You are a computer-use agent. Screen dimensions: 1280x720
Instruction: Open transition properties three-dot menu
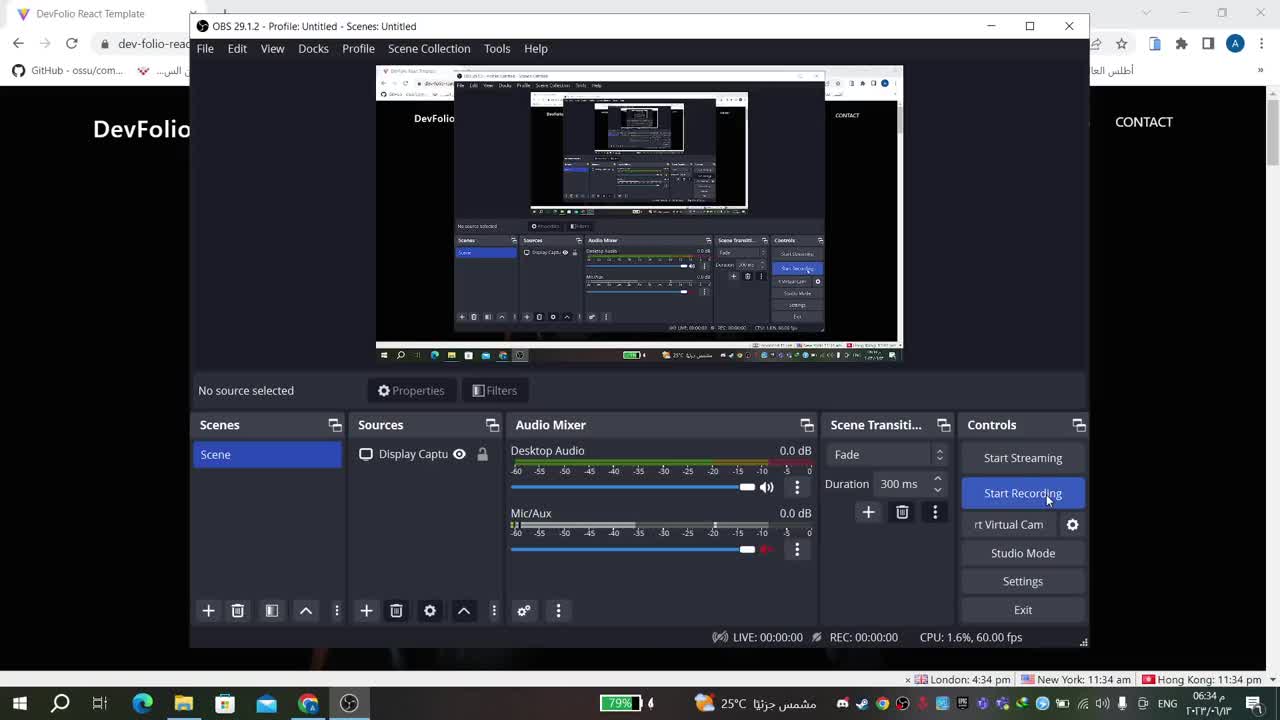(935, 512)
